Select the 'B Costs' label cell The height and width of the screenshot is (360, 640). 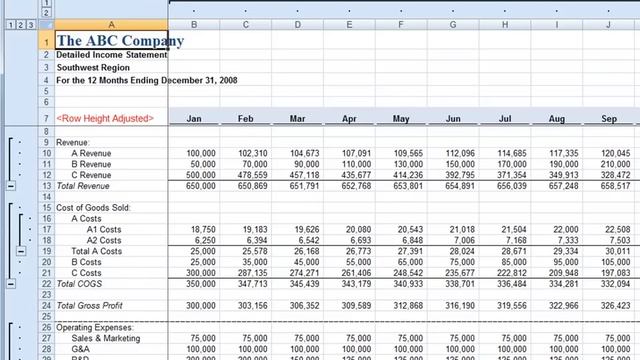pos(111,262)
